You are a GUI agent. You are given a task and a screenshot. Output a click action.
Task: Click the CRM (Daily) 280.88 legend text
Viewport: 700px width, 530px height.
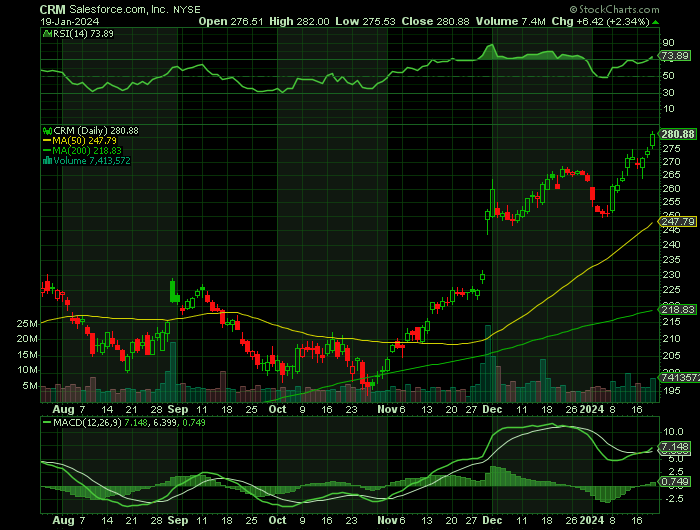pyautogui.click(x=96, y=131)
